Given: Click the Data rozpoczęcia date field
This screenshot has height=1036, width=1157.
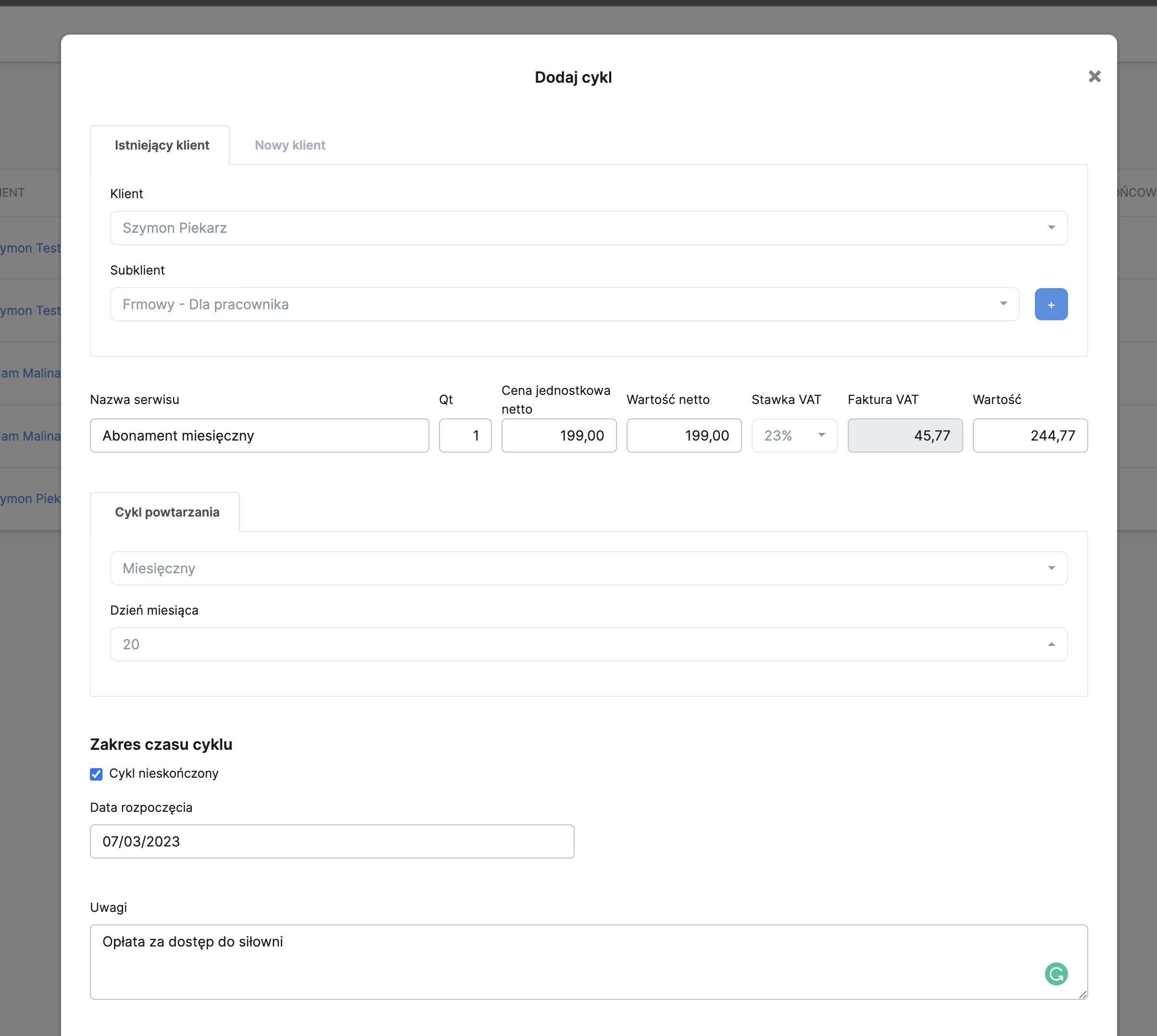Looking at the screenshot, I should [331, 841].
